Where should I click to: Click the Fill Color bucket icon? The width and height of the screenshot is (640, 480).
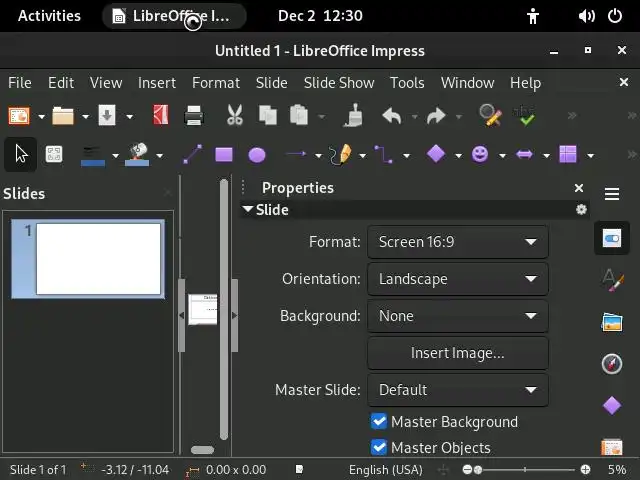pos(137,155)
